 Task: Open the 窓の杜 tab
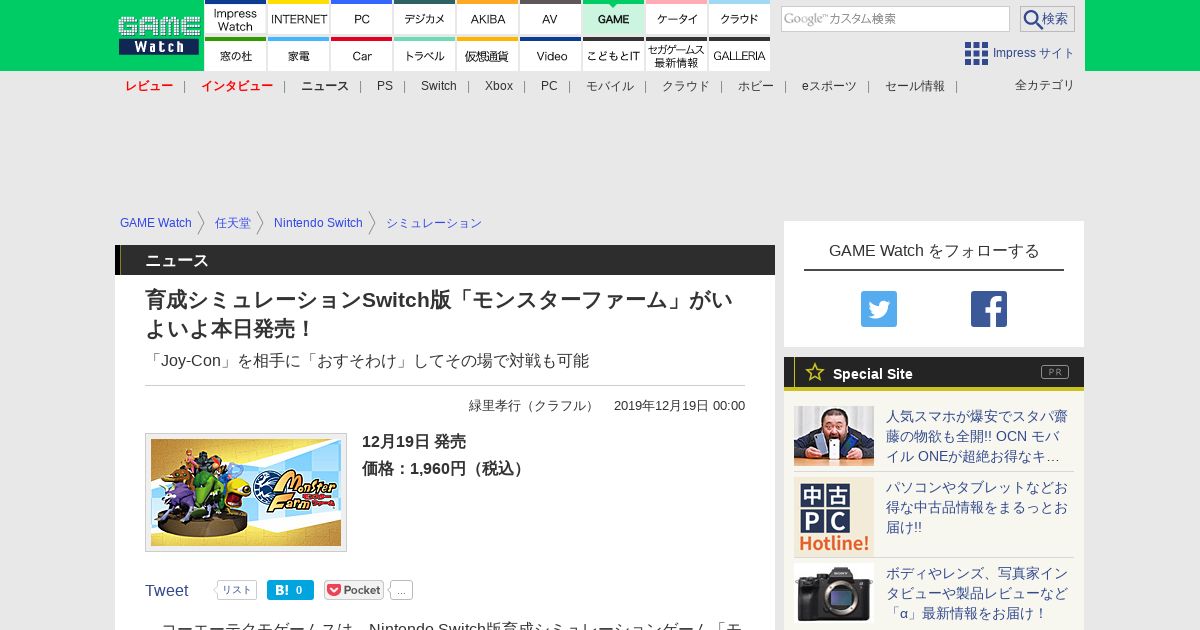(x=235, y=55)
